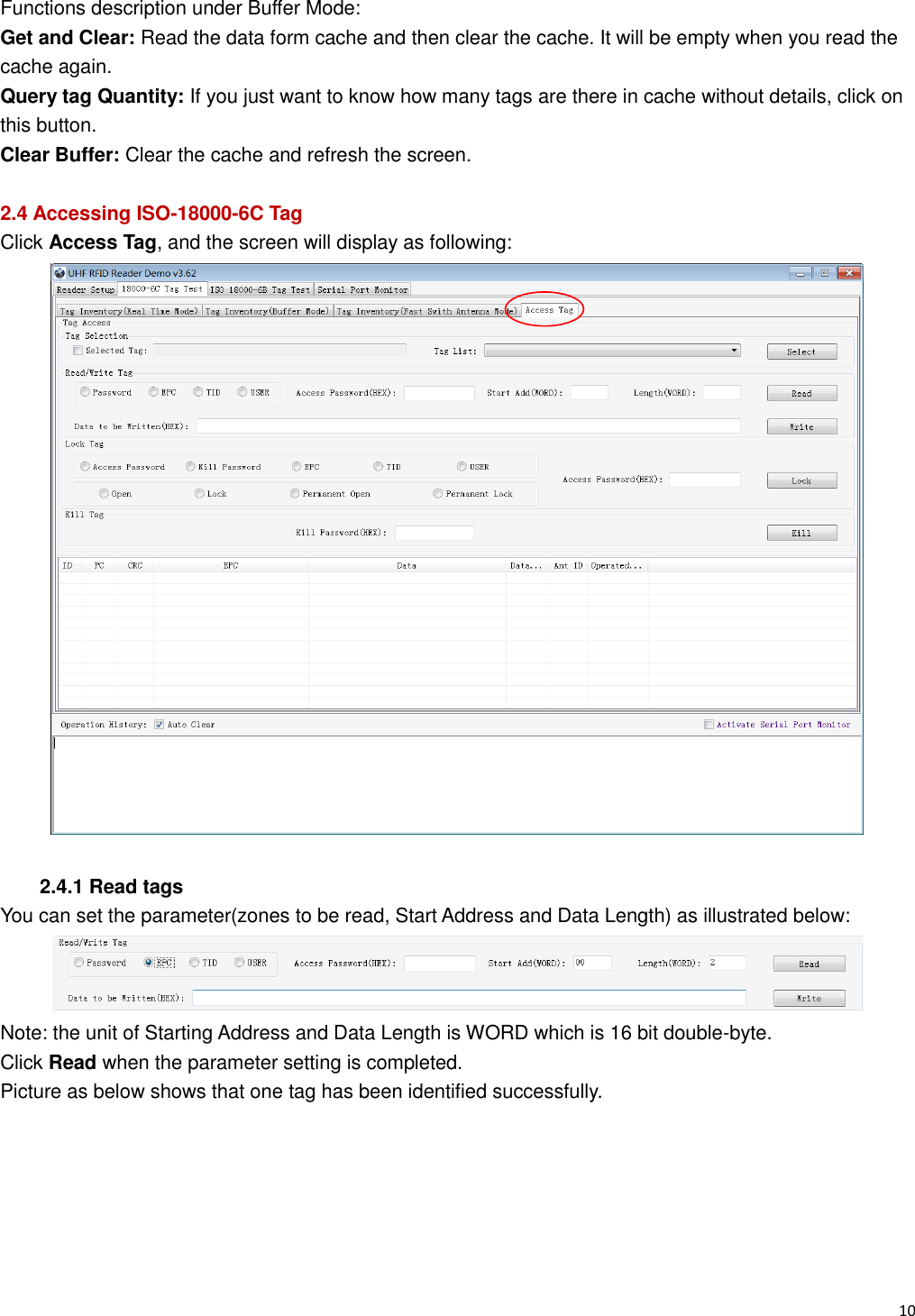
Task: Click the Lock button
Action: point(801,480)
